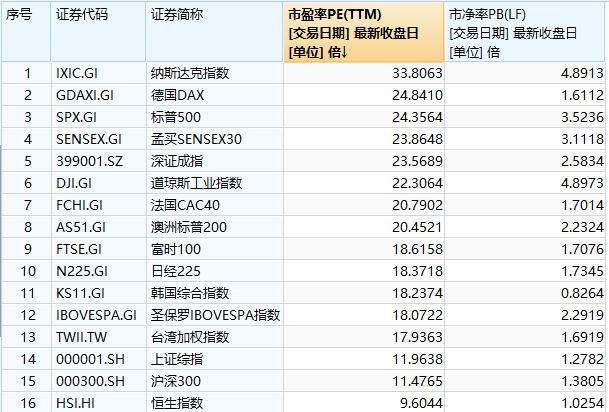Select PB value 1.7014

[524, 205]
